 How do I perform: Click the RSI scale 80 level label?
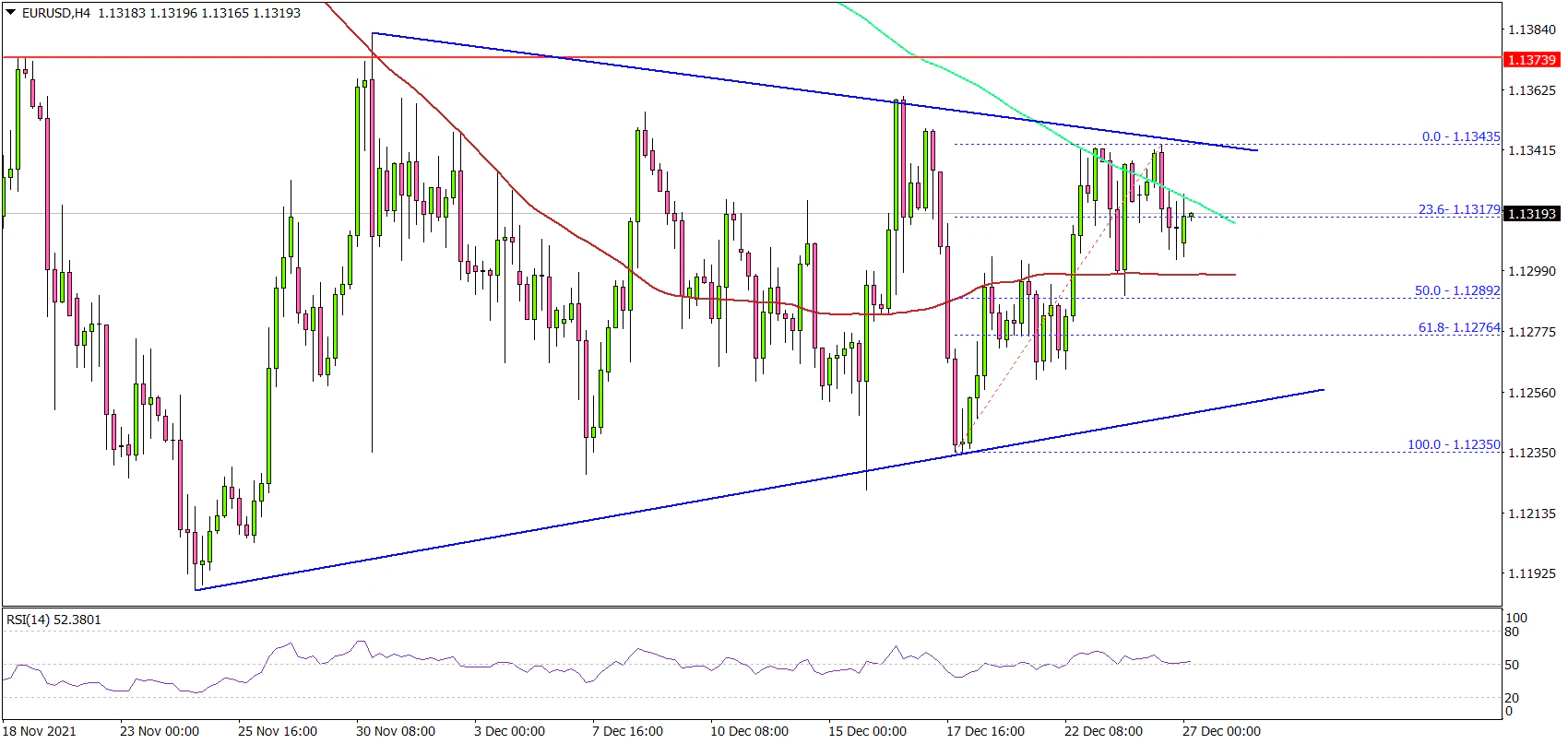click(1512, 632)
